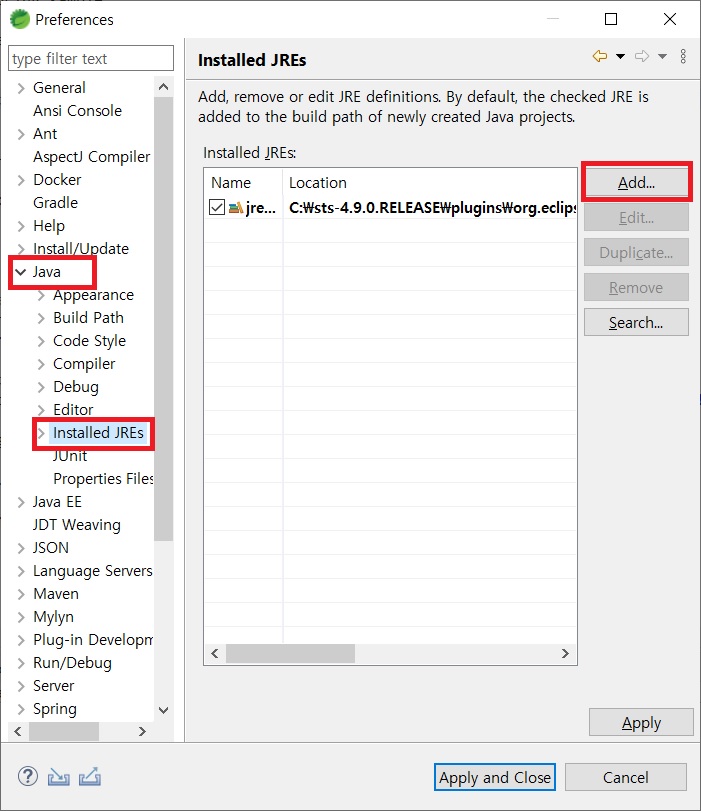Click JRE table scrollbar right arrow

(x=565, y=654)
